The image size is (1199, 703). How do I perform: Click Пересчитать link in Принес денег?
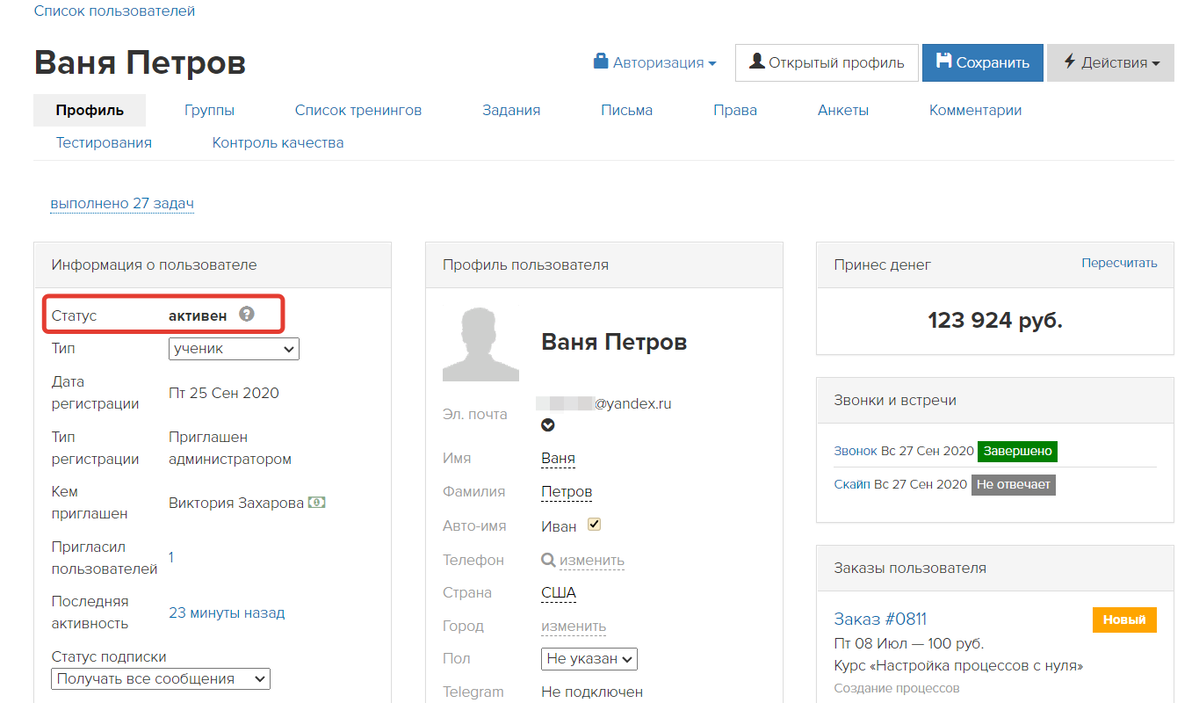point(1119,263)
